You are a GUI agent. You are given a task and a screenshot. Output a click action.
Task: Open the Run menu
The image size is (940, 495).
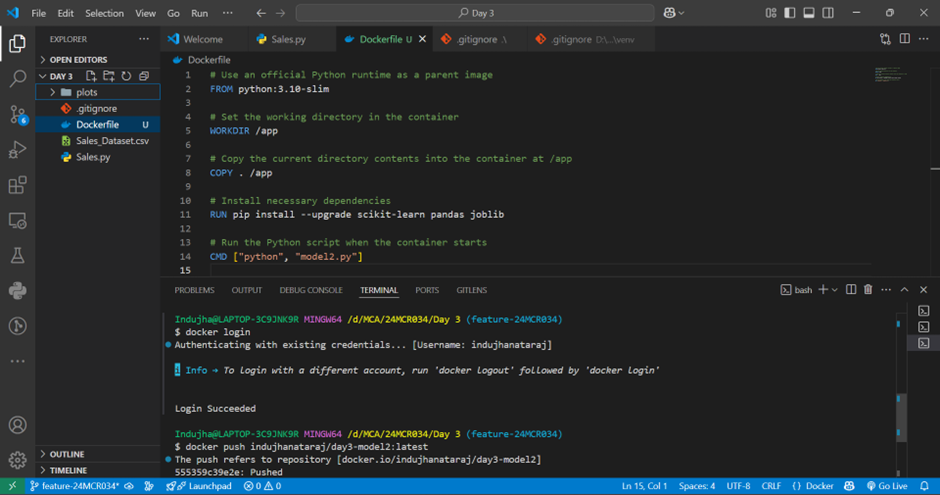pos(200,13)
